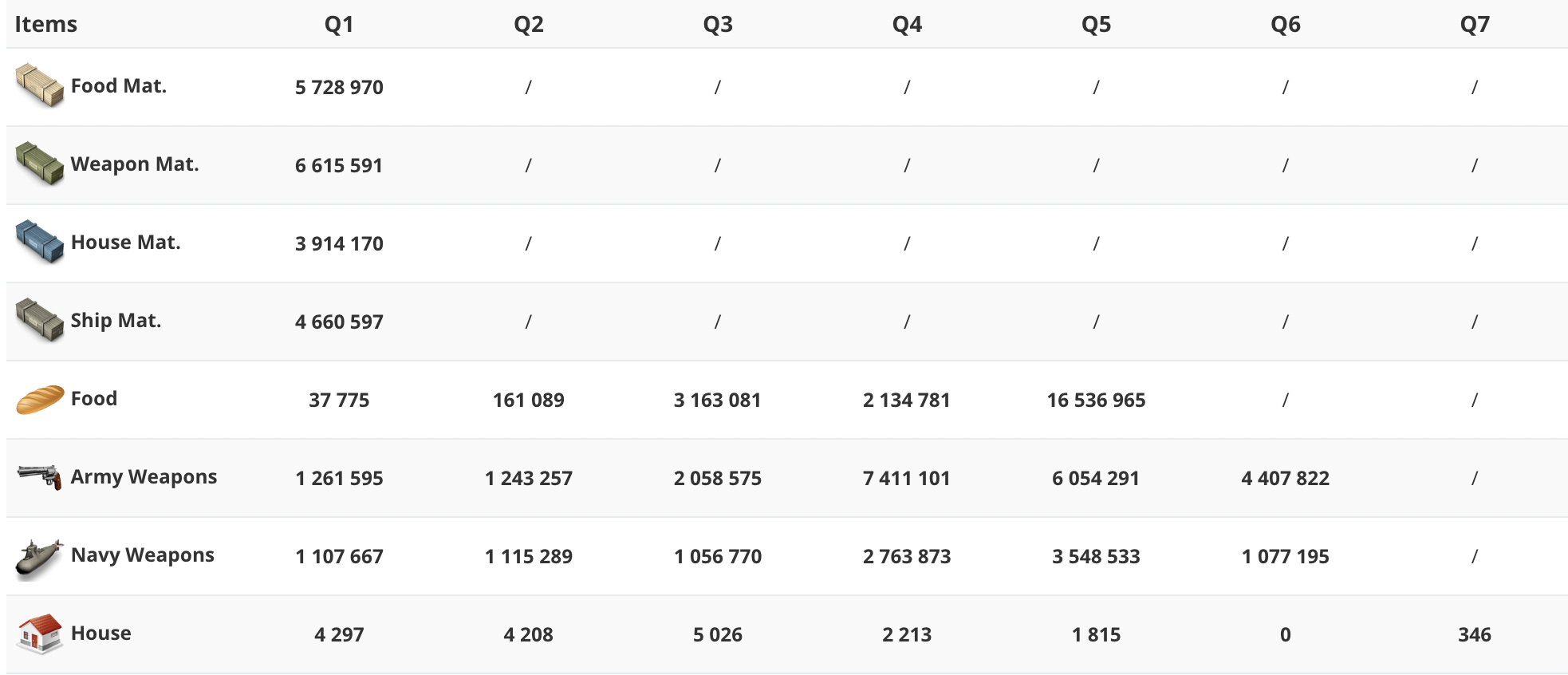Click the House icon with red roof

(x=39, y=634)
